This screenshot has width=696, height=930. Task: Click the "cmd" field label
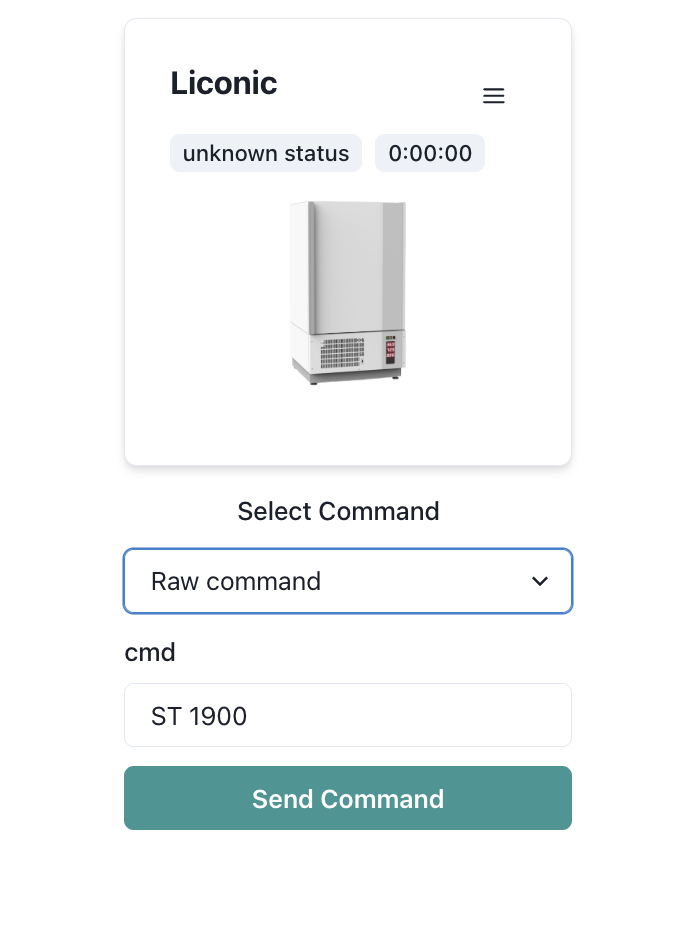(x=150, y=652)
